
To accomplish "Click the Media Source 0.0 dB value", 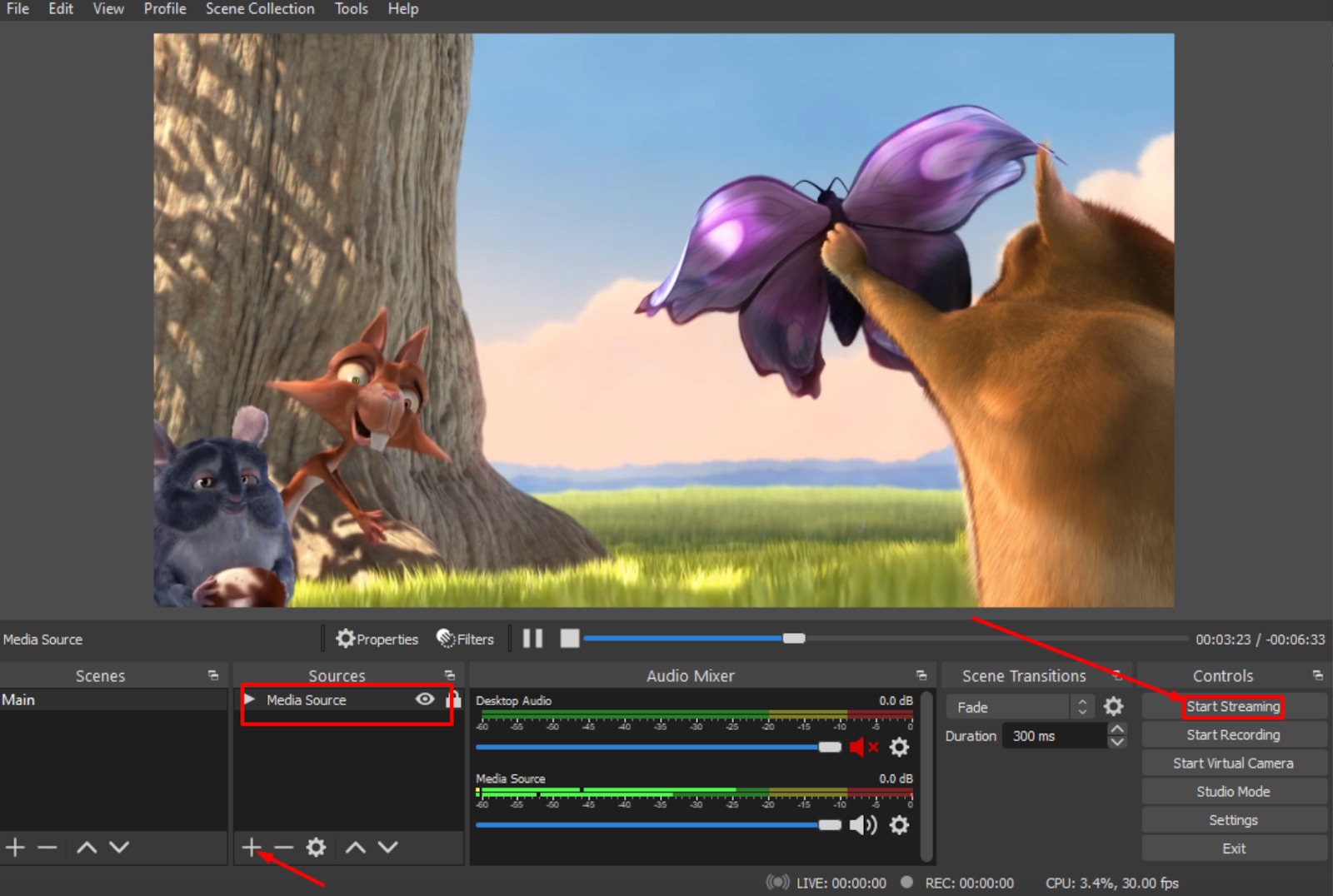I will click(x=896, y=779).
